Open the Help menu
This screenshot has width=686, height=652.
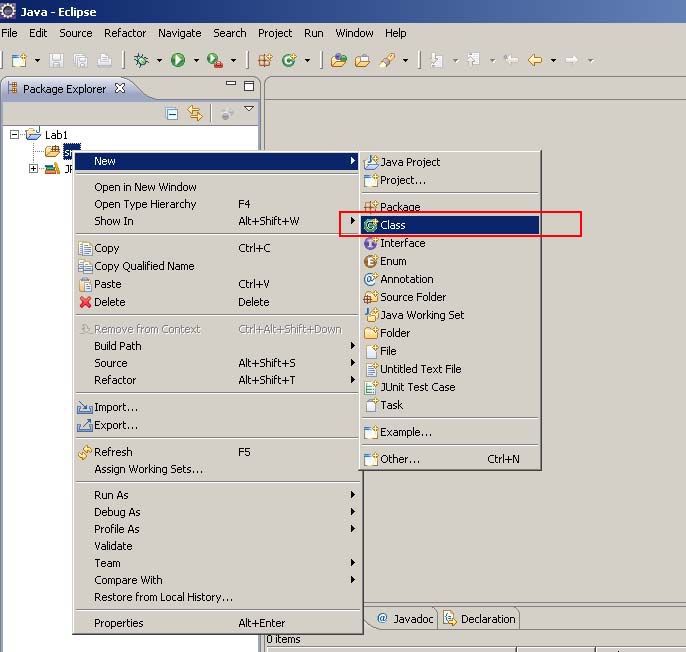click(x=396, y=33)
